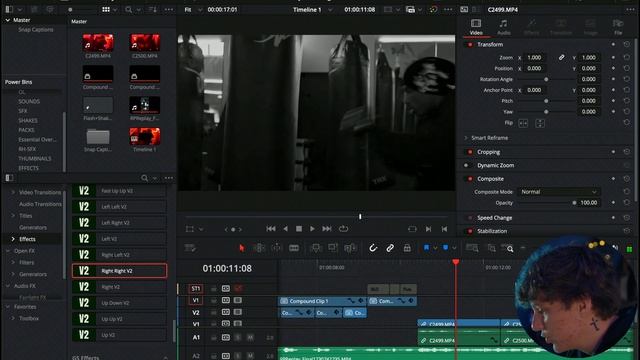Toggle timeline Snapping magnet icon
This screenshot has height=360, width=640.
coord(373,248)
